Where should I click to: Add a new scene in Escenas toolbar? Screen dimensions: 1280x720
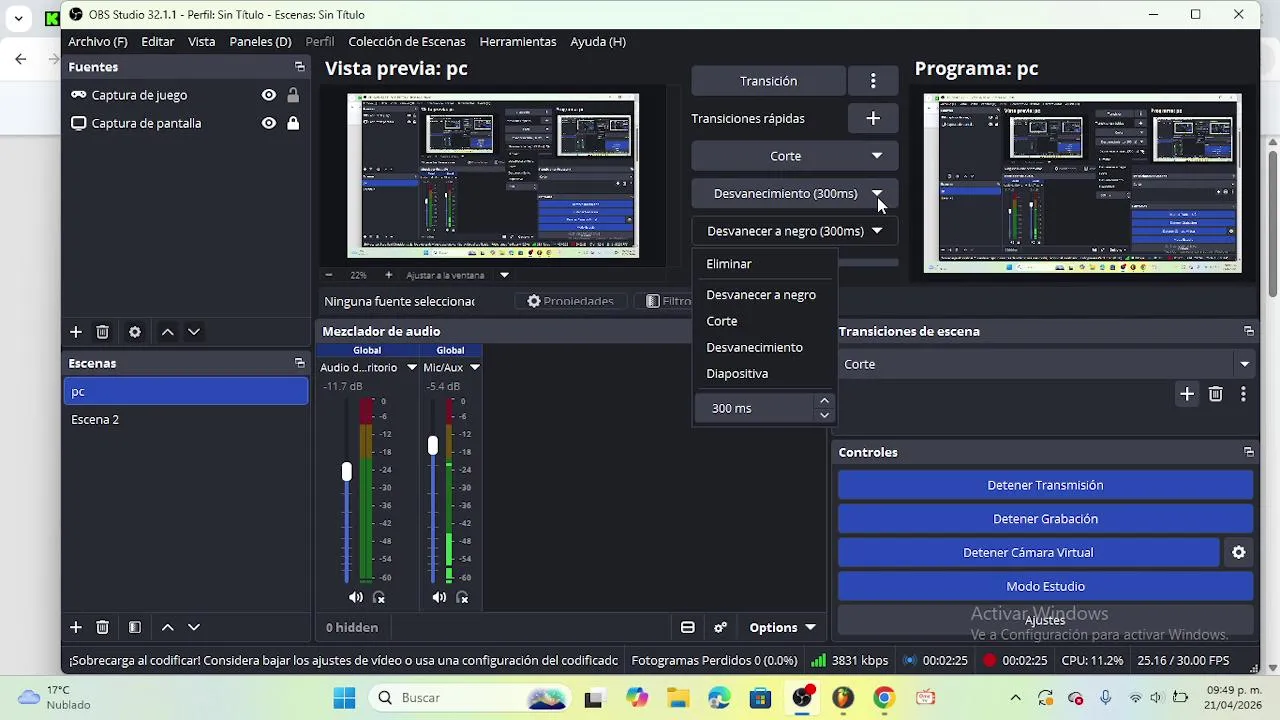point(75,627)
